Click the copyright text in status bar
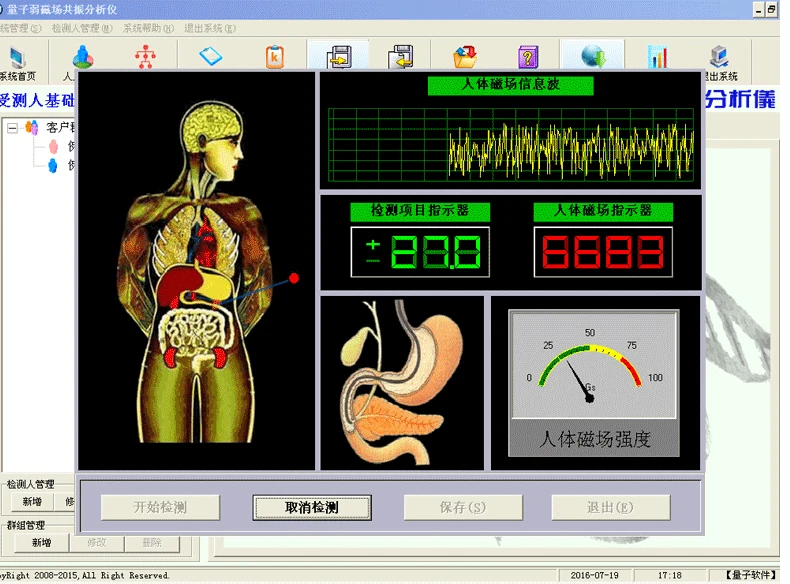Viewport: 790px width, 584px height. (85, 575)
